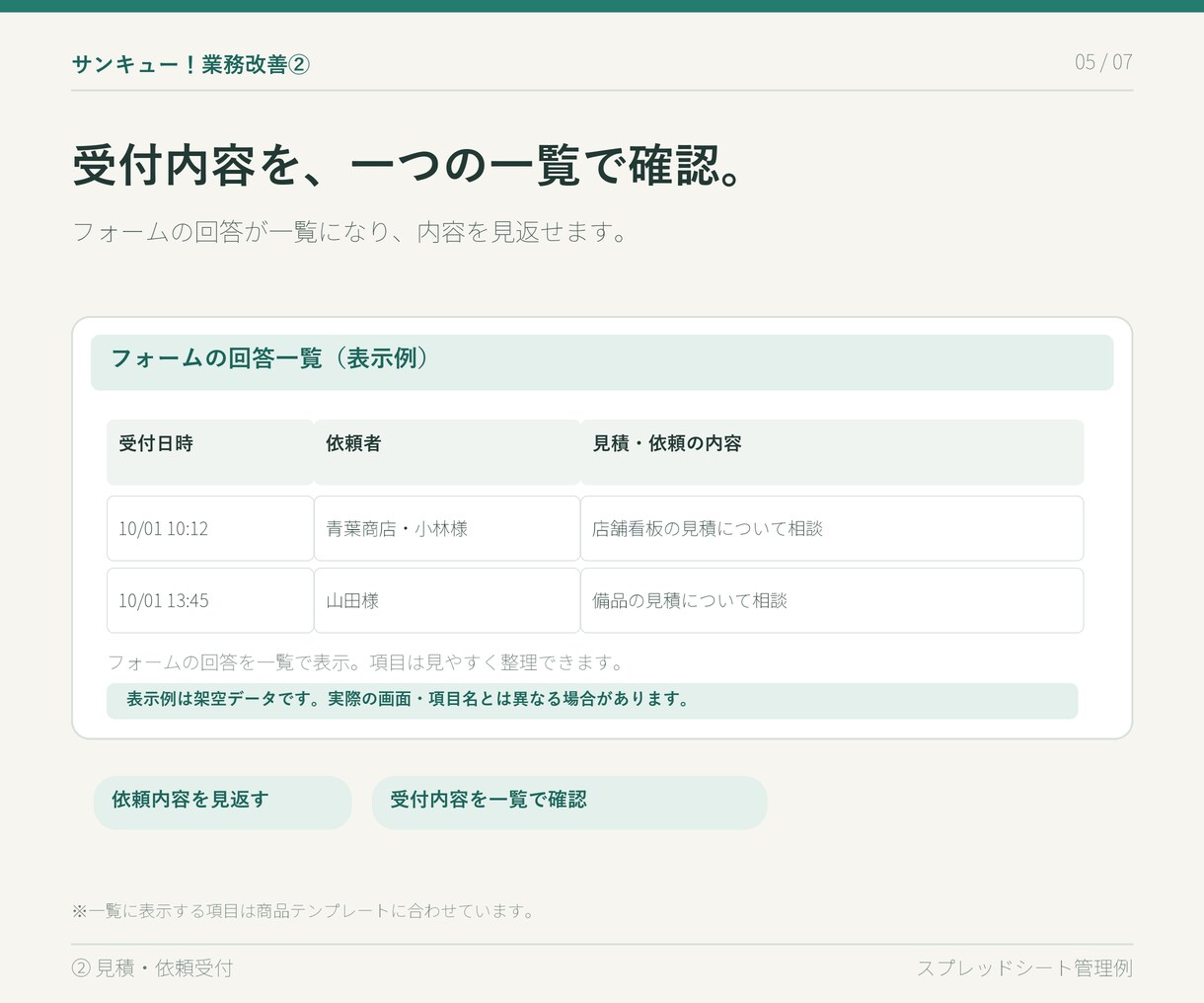This screenshot has height=1003, width=1204.
Task: Click the 10/01 13:45 date cell
Action: click(210, 600)
